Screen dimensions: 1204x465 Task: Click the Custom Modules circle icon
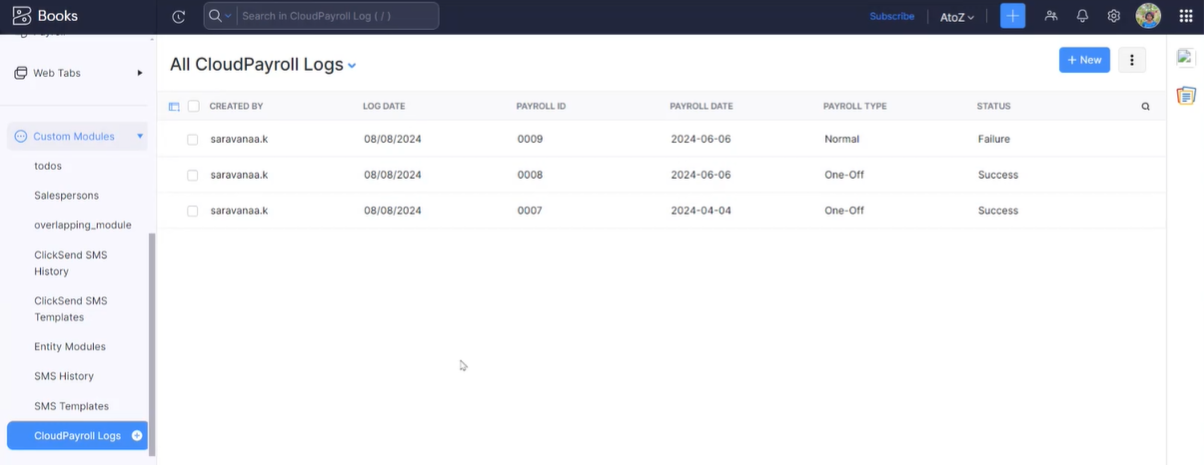[20, 136]
